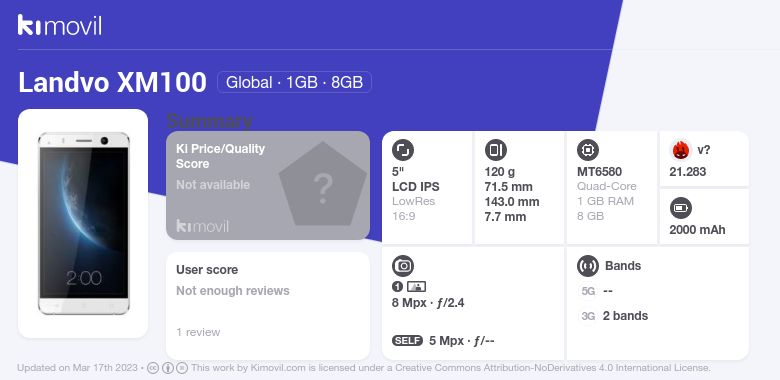
Task: Click the Landvo XM100 title
Action: pyautogui.click(x=112, y=82)
